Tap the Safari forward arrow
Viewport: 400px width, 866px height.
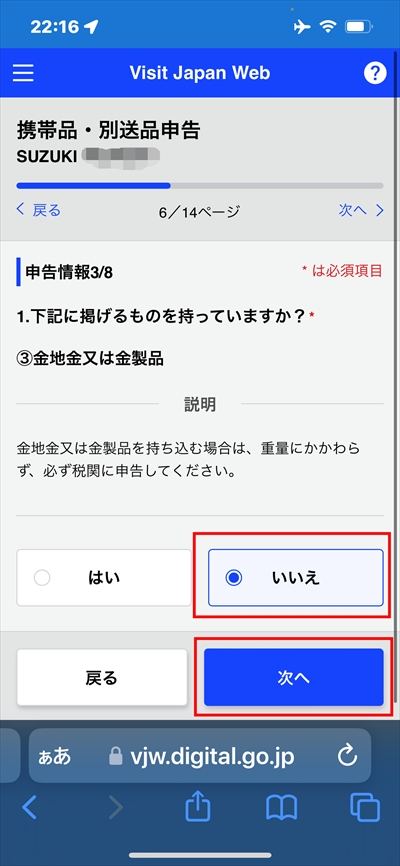coord(115,809)
